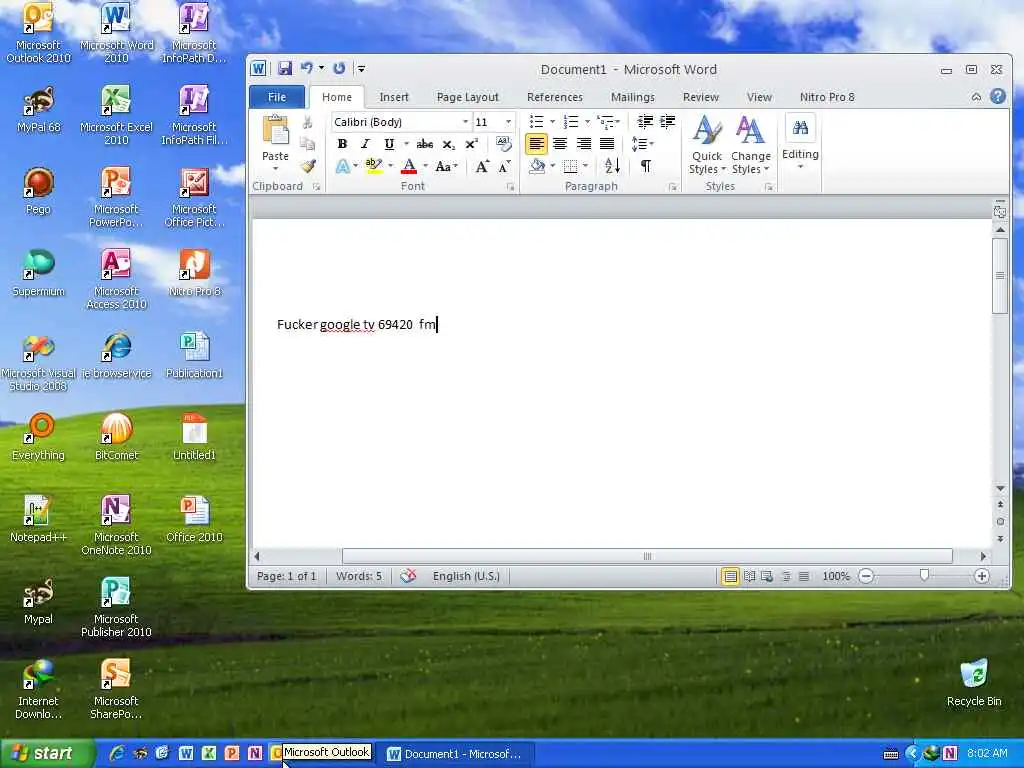
Task: Open Nitro Pro 8 desktop shortcut
Action: (x=195, y=273)
